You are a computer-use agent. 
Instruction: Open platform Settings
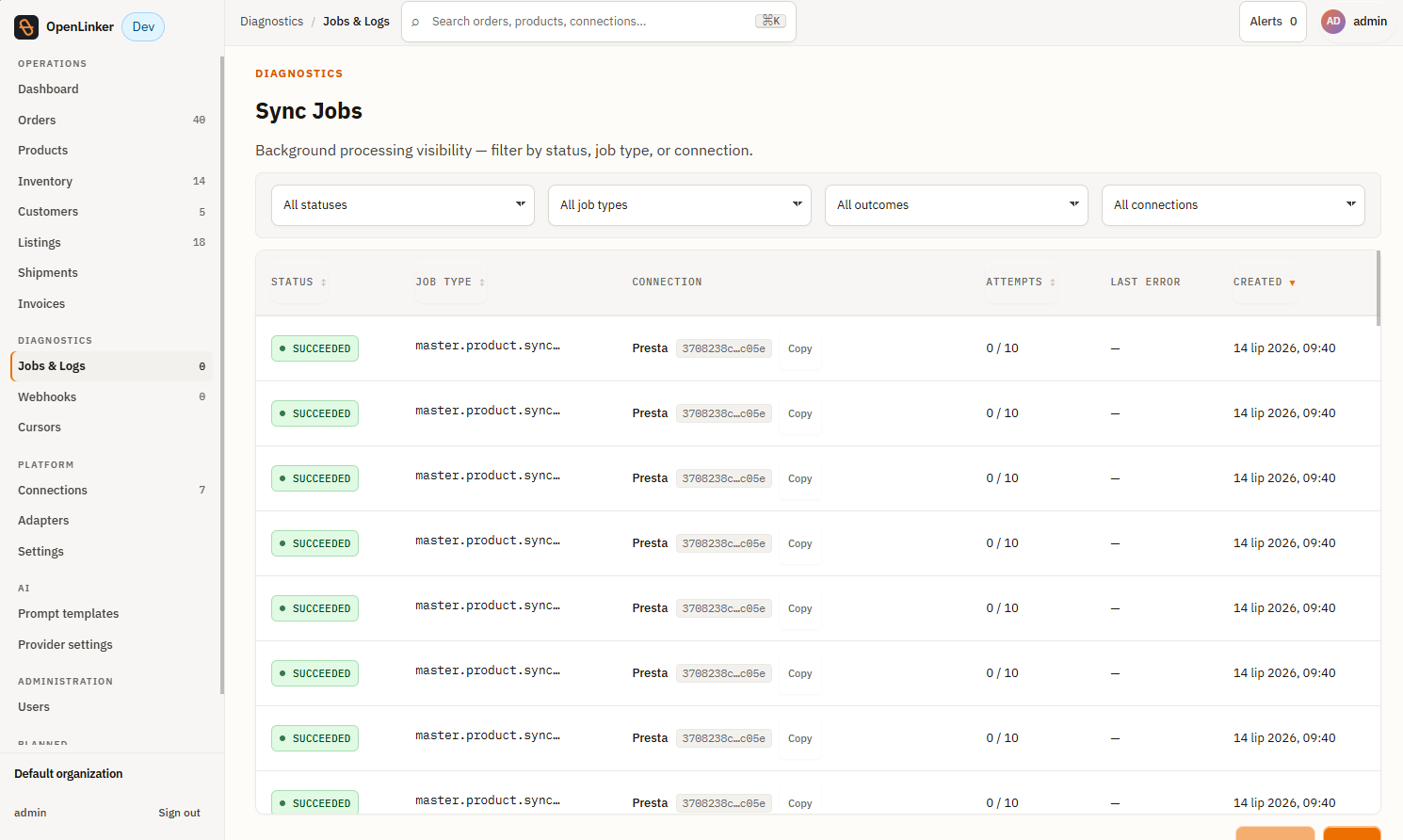111,552
